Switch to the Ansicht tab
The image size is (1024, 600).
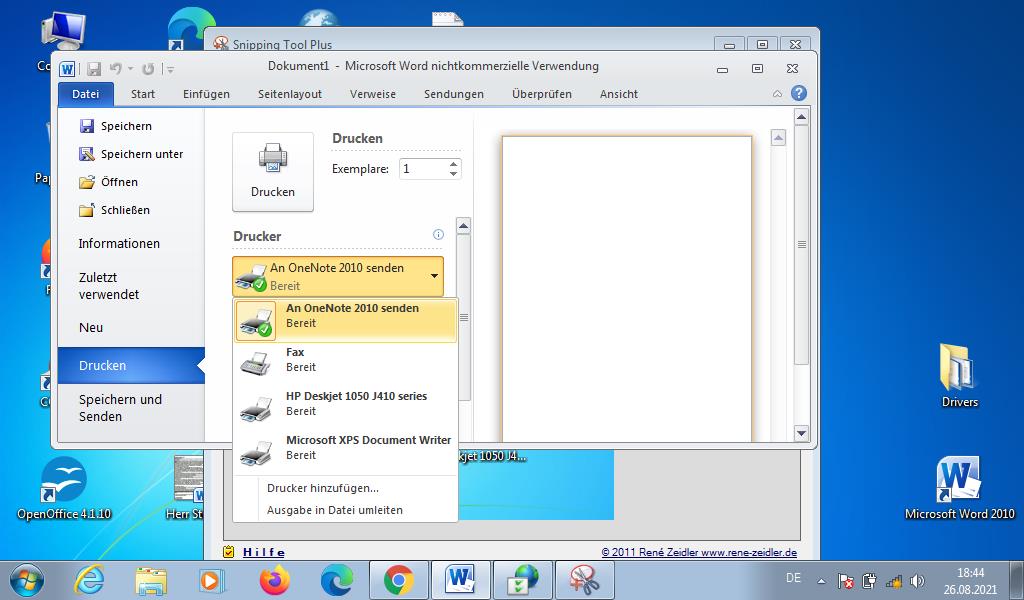point(619,94)
